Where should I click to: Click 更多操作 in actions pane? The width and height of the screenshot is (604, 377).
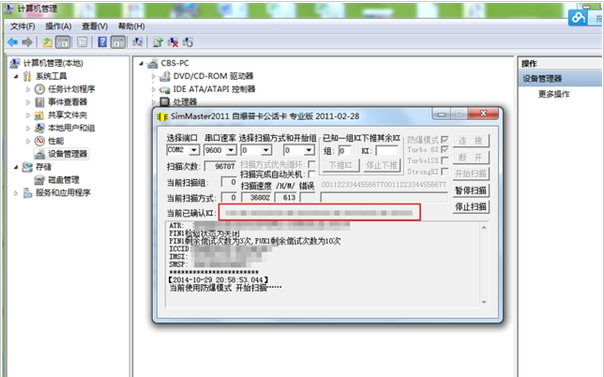coord(554,94)
